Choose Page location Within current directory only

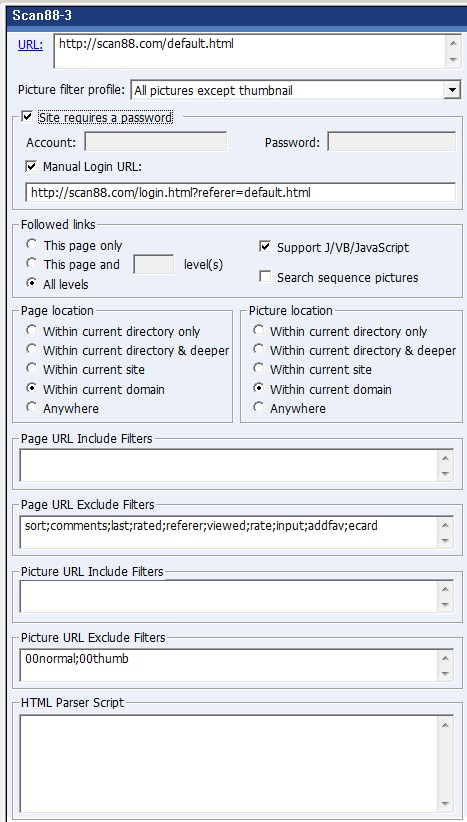point(32,331)
